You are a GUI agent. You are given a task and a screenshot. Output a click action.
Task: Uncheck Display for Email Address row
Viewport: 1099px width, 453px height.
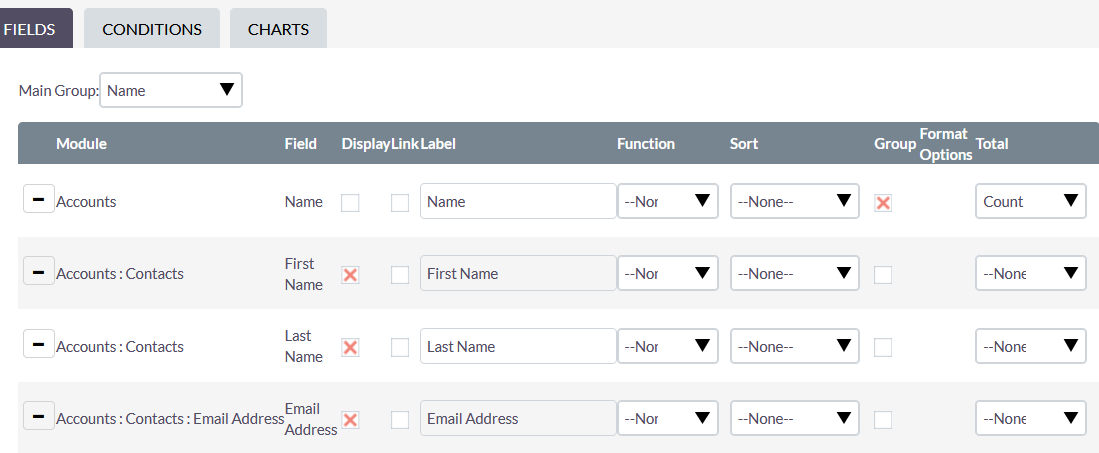click(x=350, y=420)
